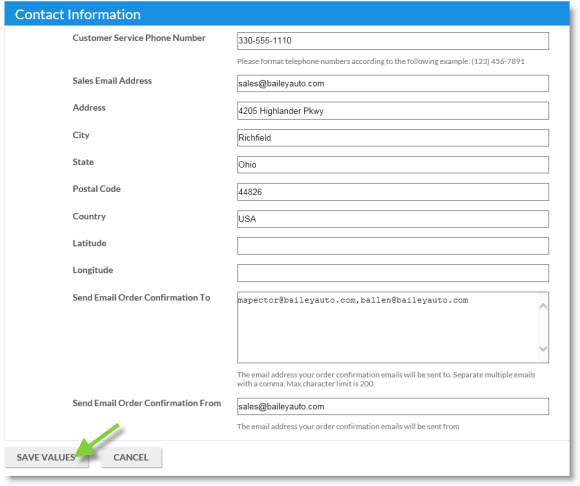The width and height of the screenshot is (580, 486).
Task: Click the Postal Code label
Action: click(x=97, y=189)
